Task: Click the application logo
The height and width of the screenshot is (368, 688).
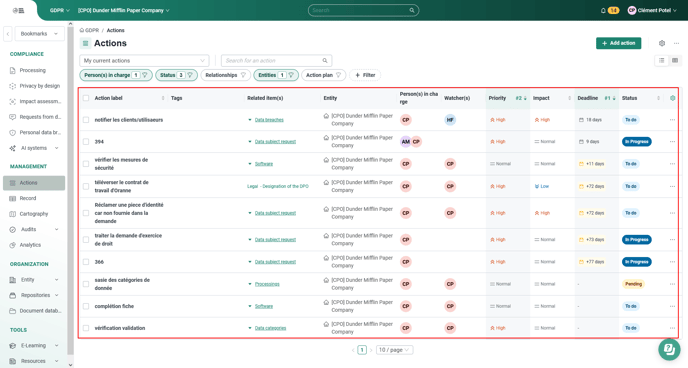Action: click(x=18, y=11)
